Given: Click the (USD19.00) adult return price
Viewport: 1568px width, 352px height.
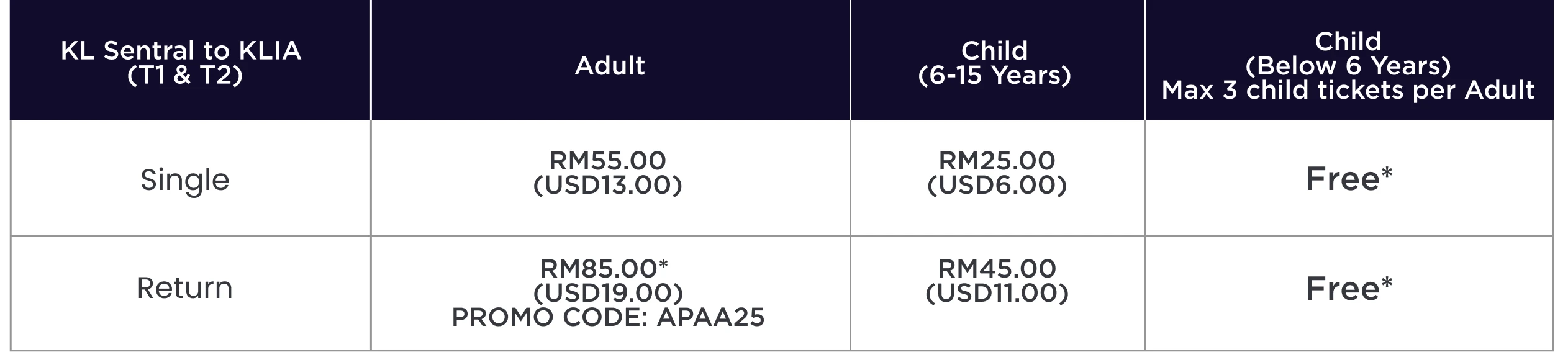Looking at the screenshot, I should coord(607,293).
